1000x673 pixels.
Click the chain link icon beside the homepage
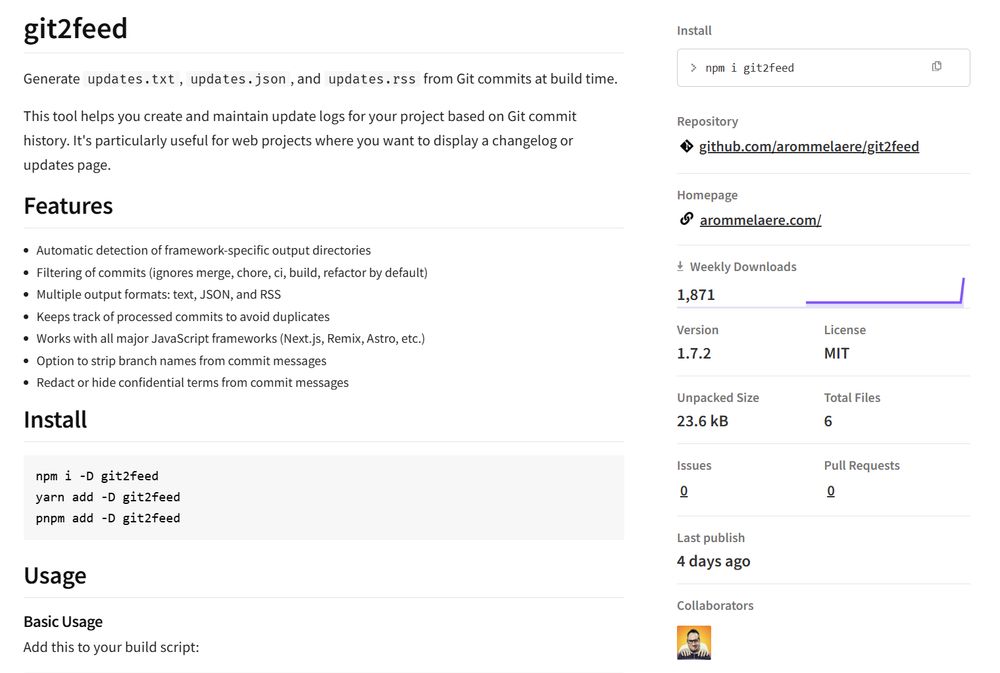coord(686,219)
